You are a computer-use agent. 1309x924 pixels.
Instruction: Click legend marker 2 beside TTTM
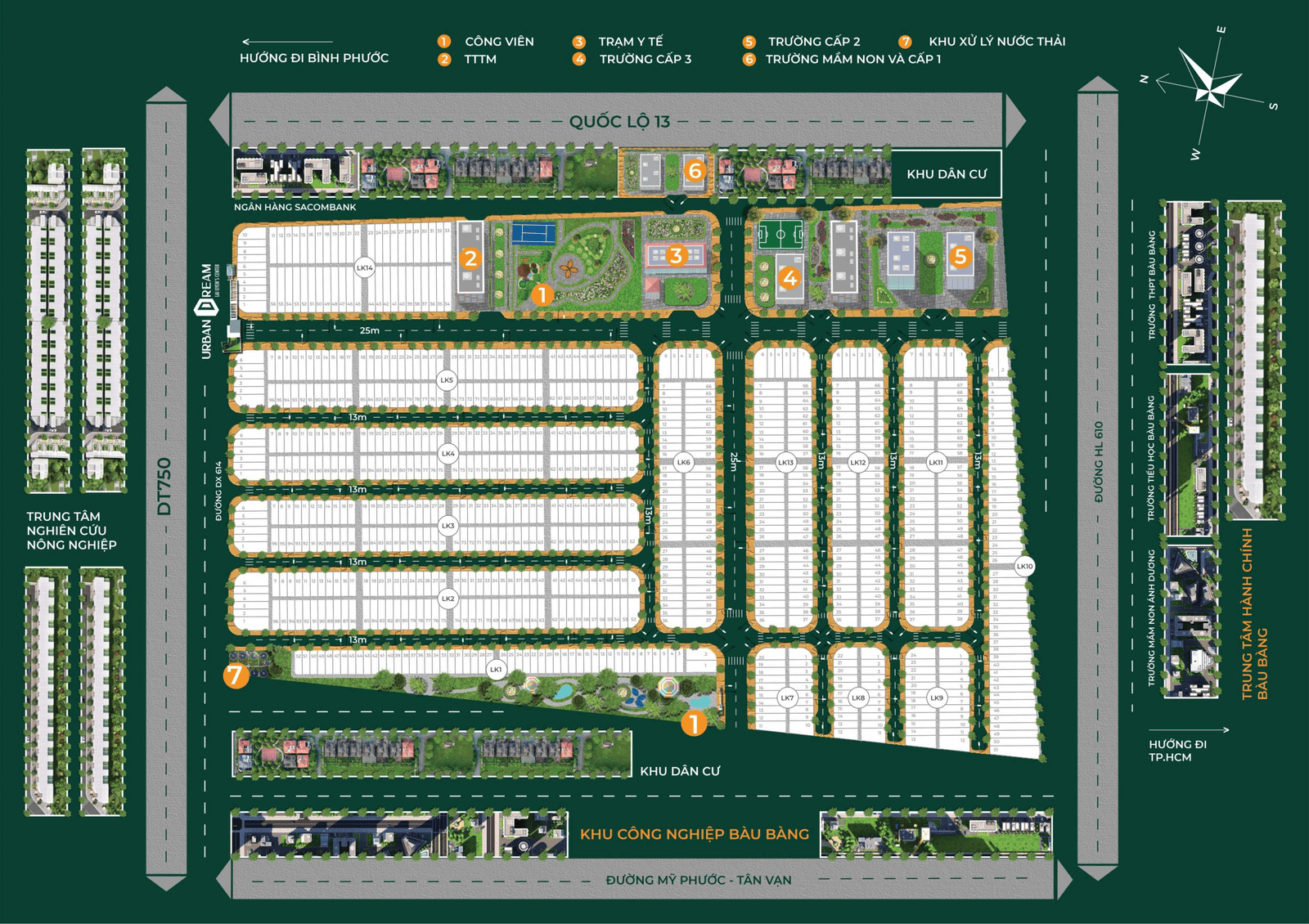click(444, 60)
